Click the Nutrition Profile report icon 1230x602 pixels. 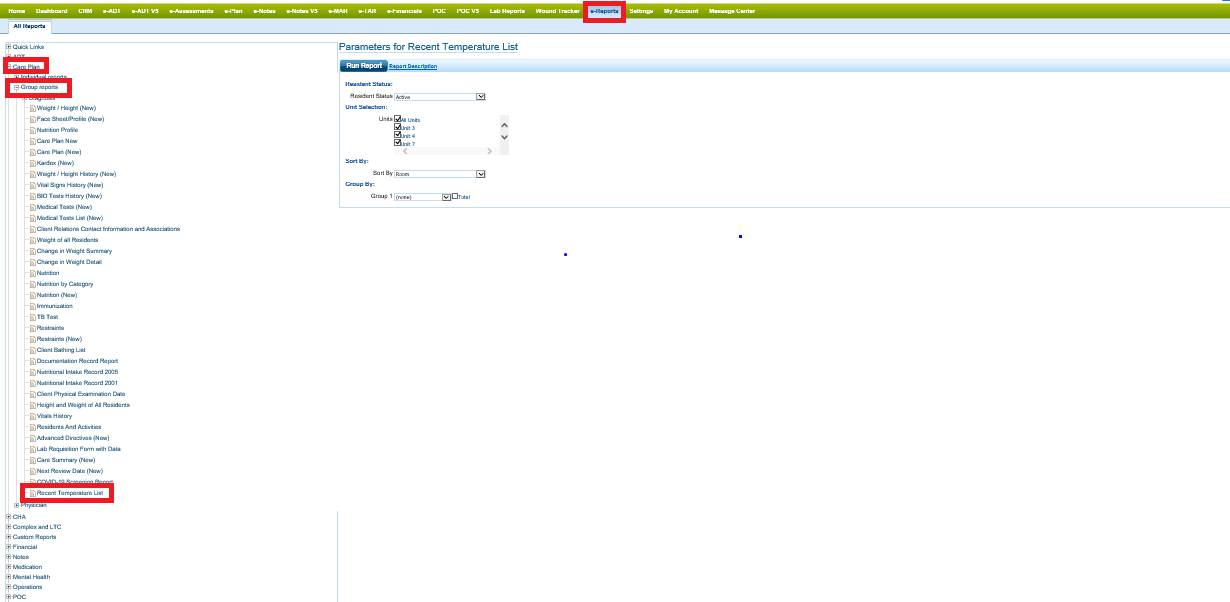point(33,130)
